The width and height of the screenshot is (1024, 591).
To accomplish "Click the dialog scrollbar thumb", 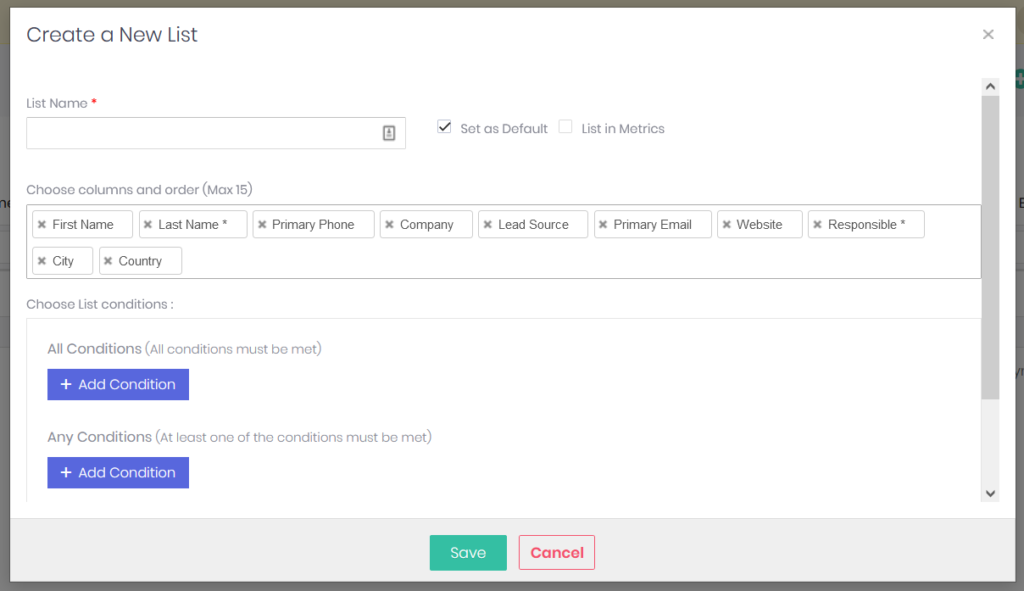I will (990, 248).
